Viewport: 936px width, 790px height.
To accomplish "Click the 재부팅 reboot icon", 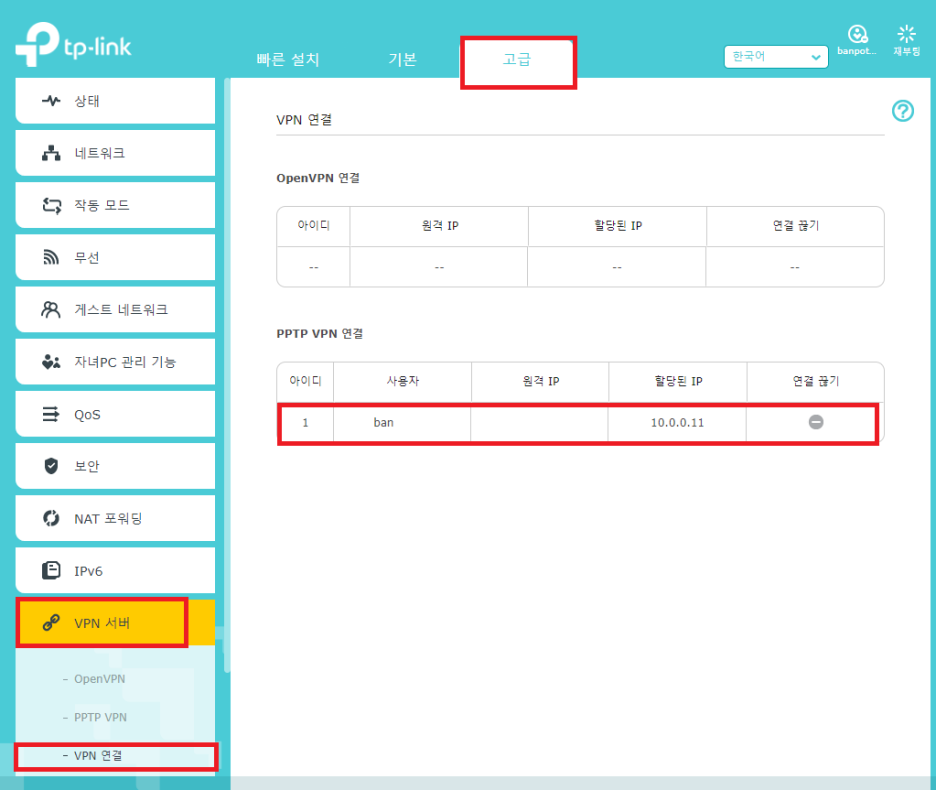I will tap(906, 34).
